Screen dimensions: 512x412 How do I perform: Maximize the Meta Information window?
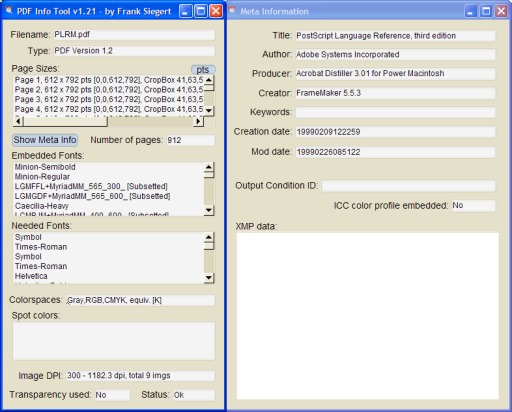click(x=486, y=11)
